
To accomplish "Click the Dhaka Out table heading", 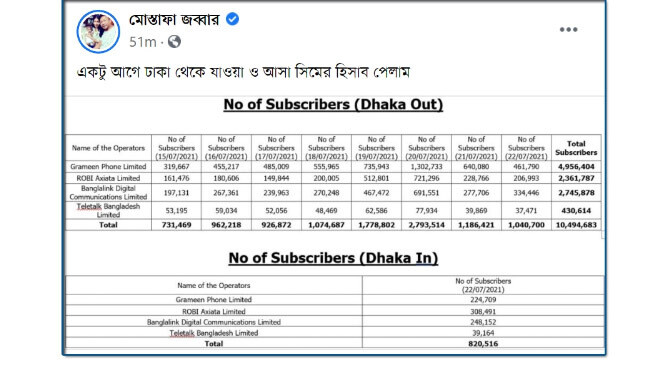I will click(x=333, y=104).
